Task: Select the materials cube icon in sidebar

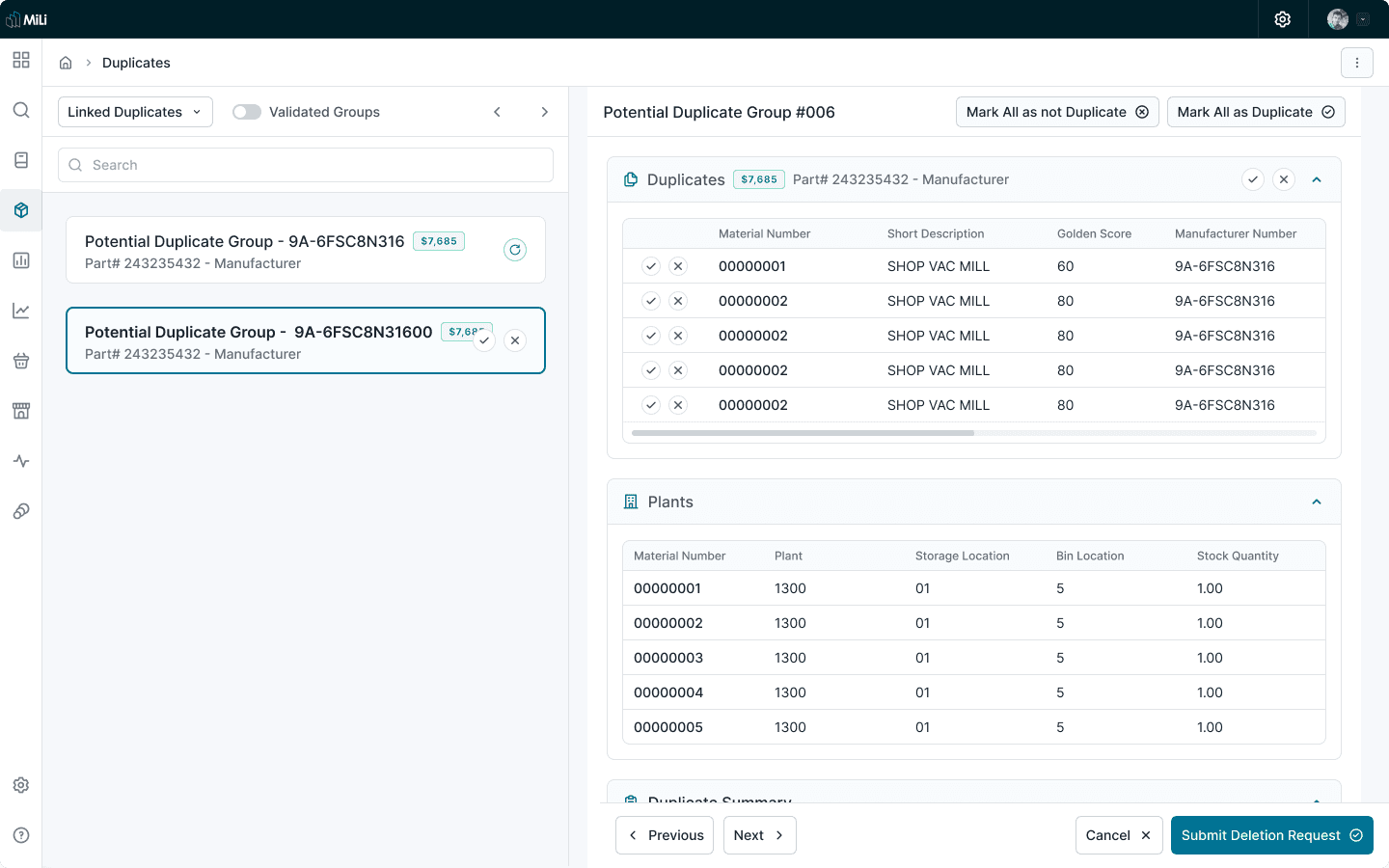Action: click(x=21, y=210)
